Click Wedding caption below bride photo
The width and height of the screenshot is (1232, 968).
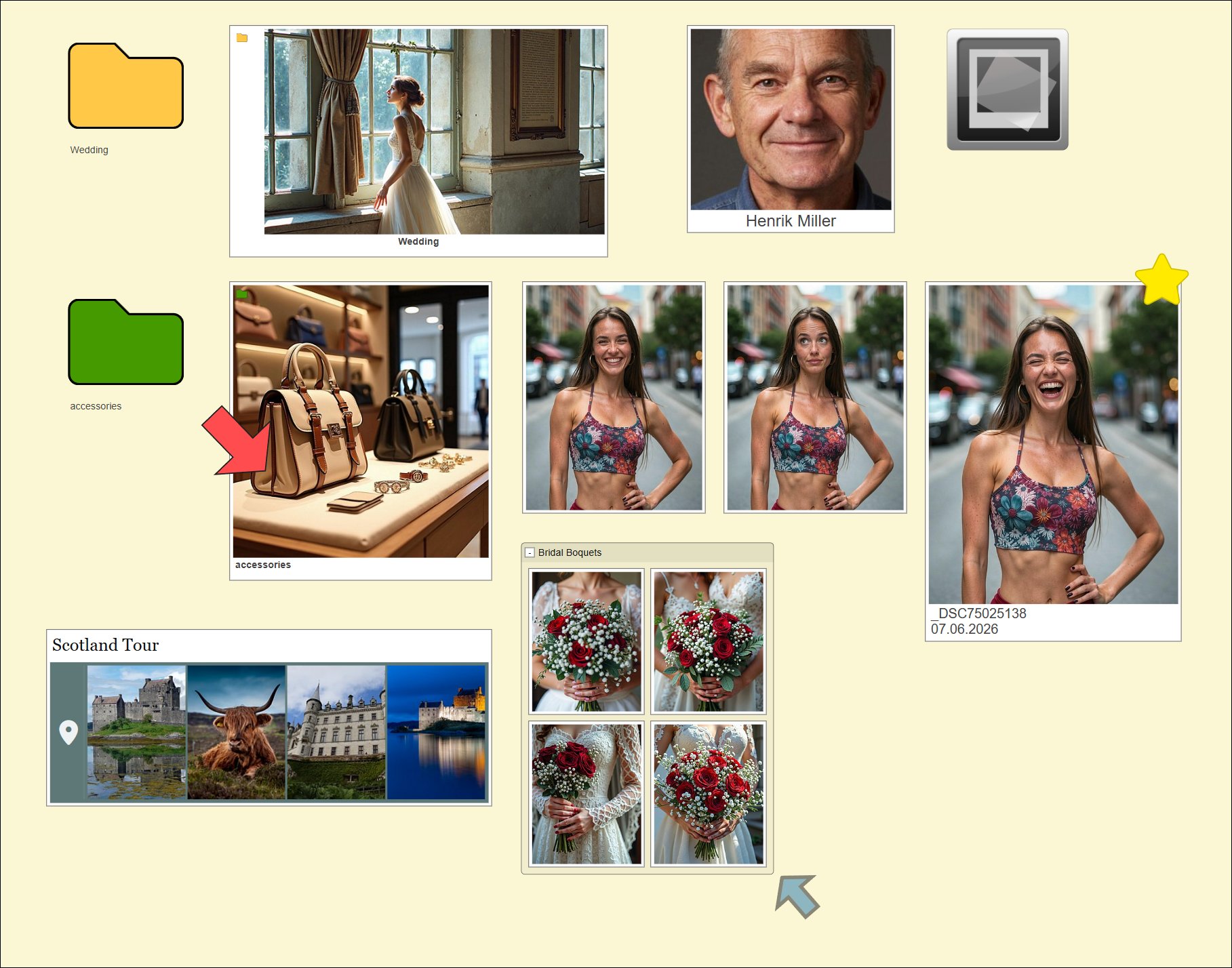point(418,241)
